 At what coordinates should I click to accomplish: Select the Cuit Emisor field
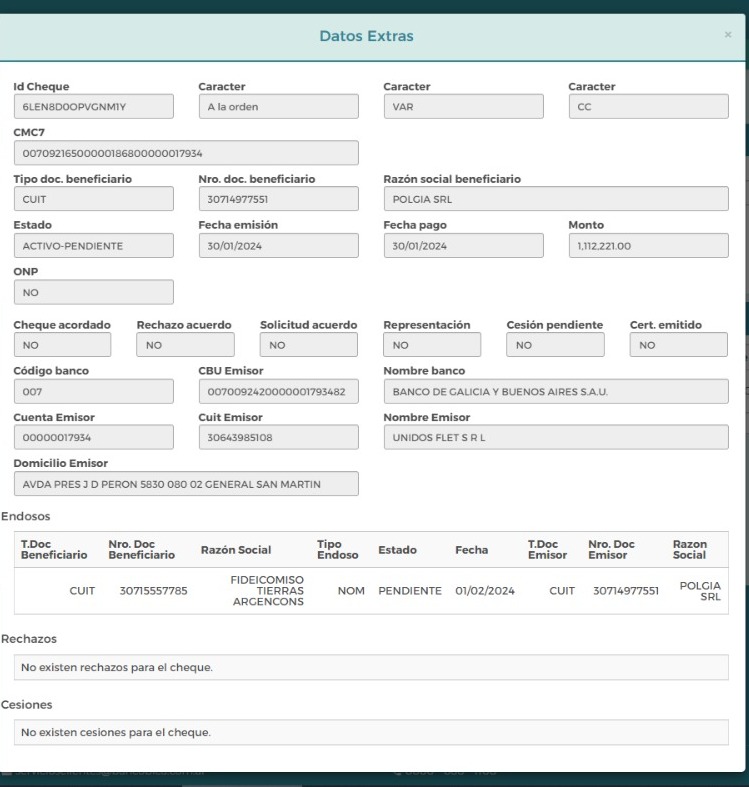279,437
